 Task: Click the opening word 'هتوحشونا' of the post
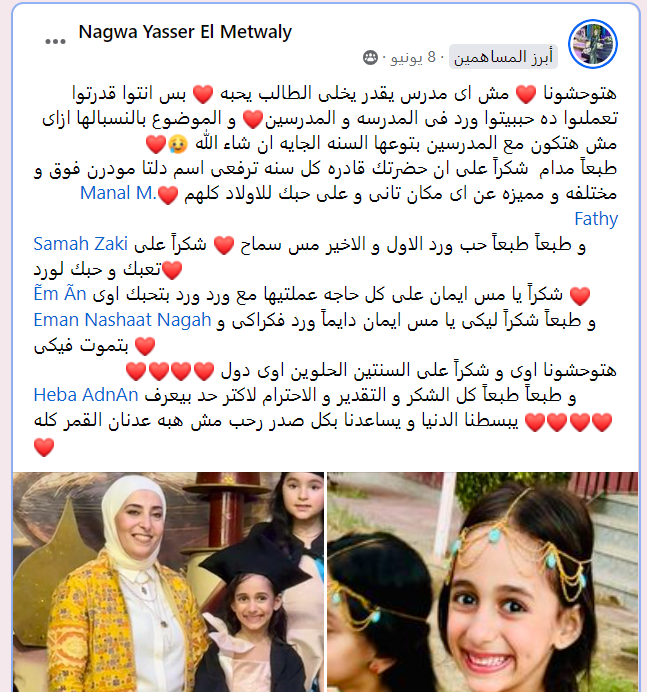click(579, 94)
